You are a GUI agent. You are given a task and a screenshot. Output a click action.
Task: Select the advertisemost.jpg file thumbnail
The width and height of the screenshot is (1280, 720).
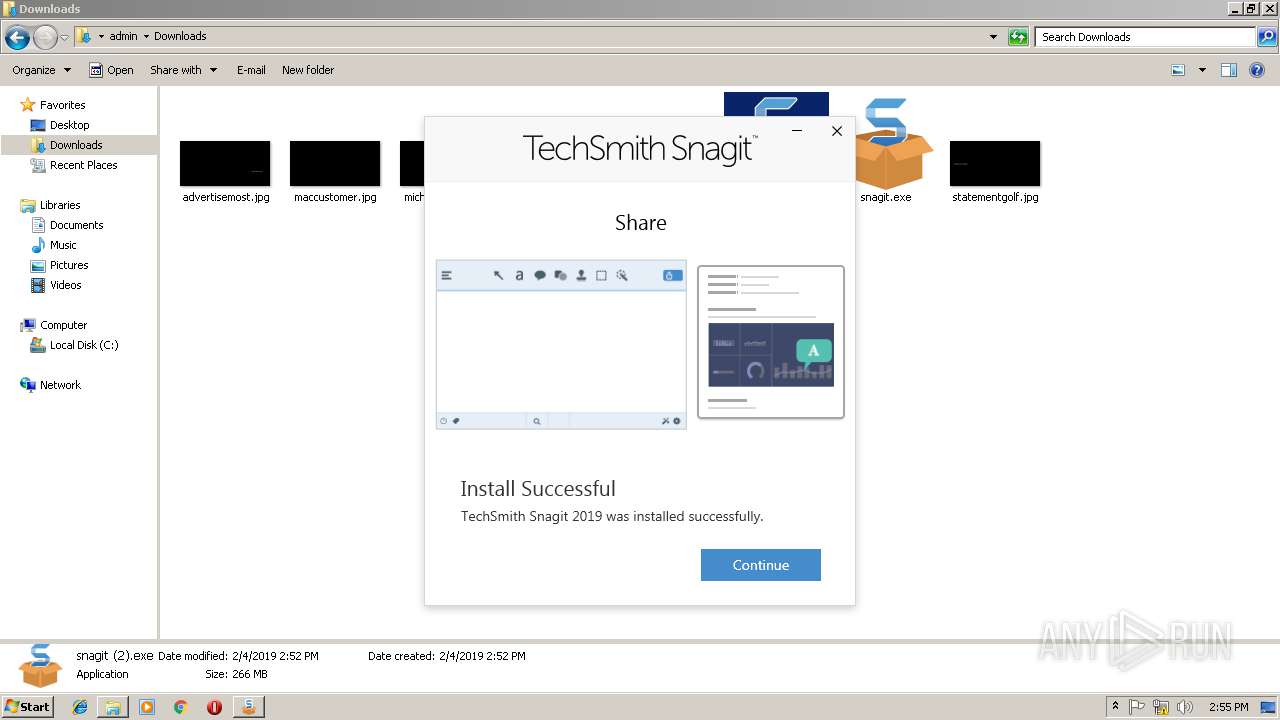(225, 163)
